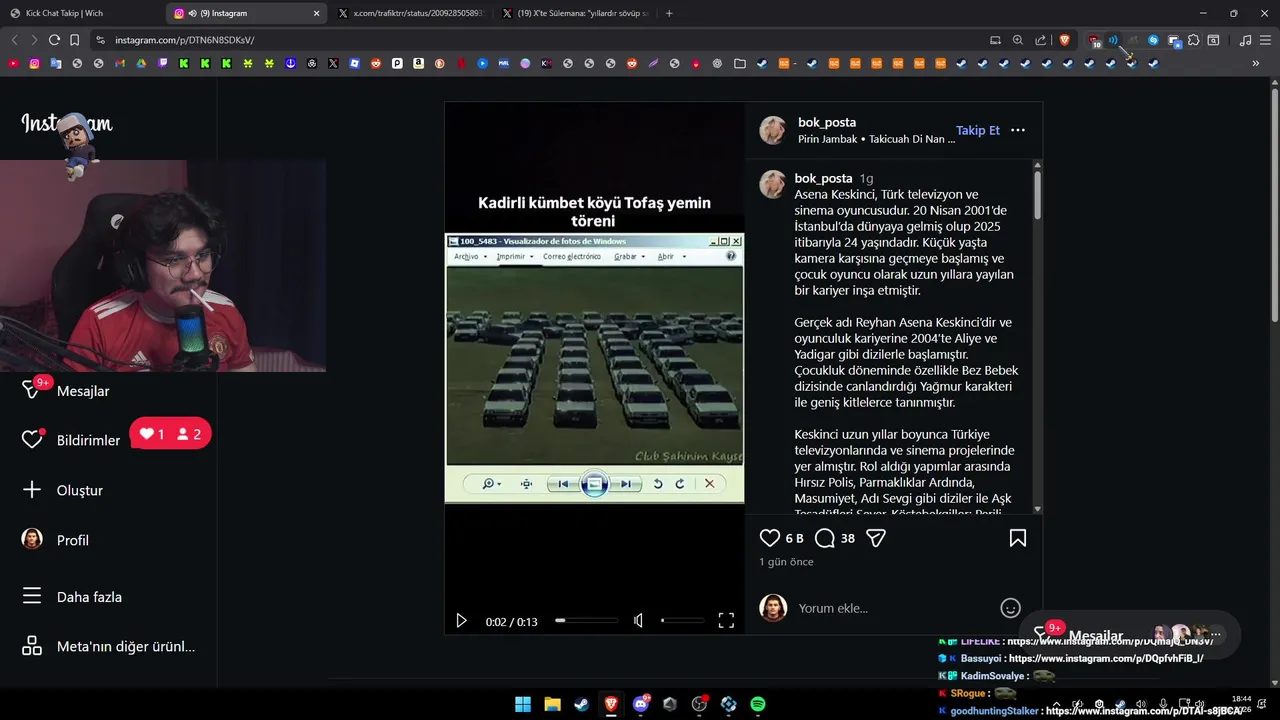Viewport: 1280px width, 720px height.
Task: Open Mesajlar in the sidebar
Action: point(83,391)
